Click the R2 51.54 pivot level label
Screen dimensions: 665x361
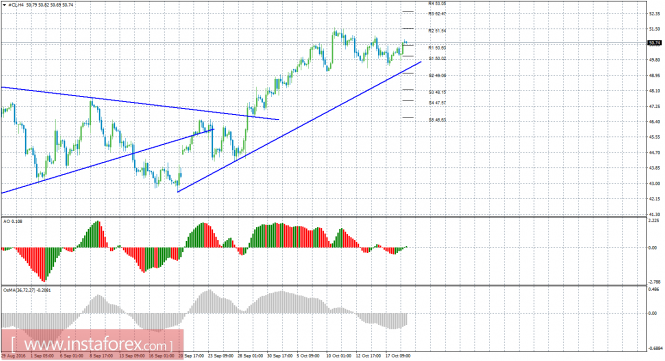437,31
